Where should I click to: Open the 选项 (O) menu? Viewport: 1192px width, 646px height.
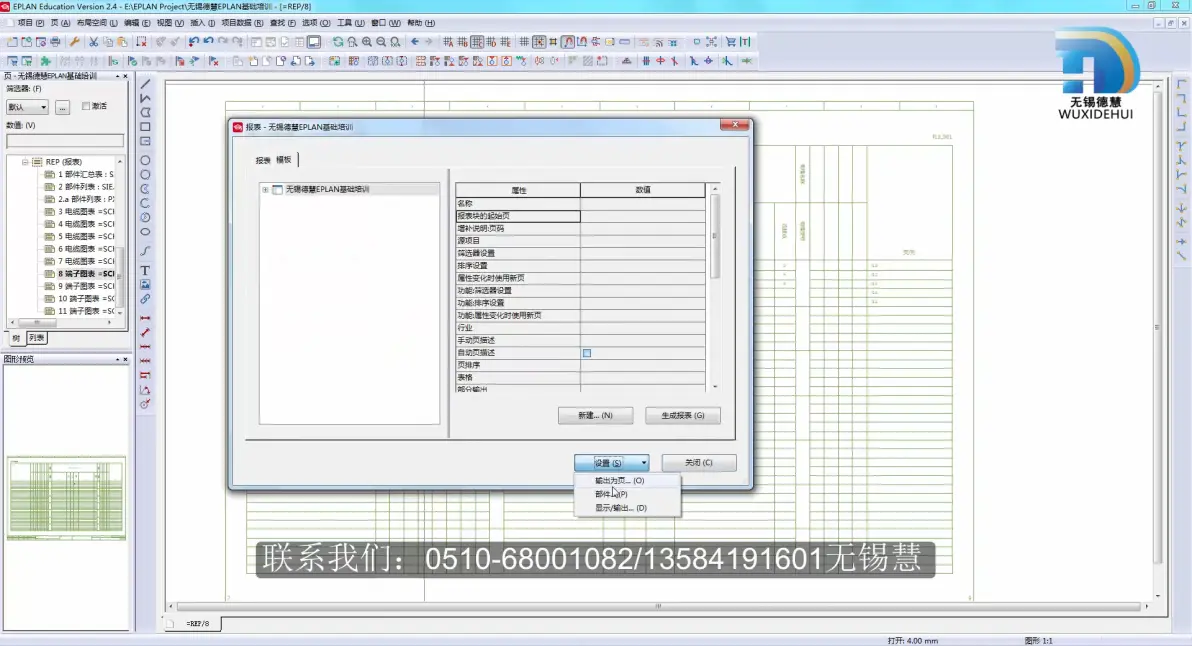[x=316, y=23]
